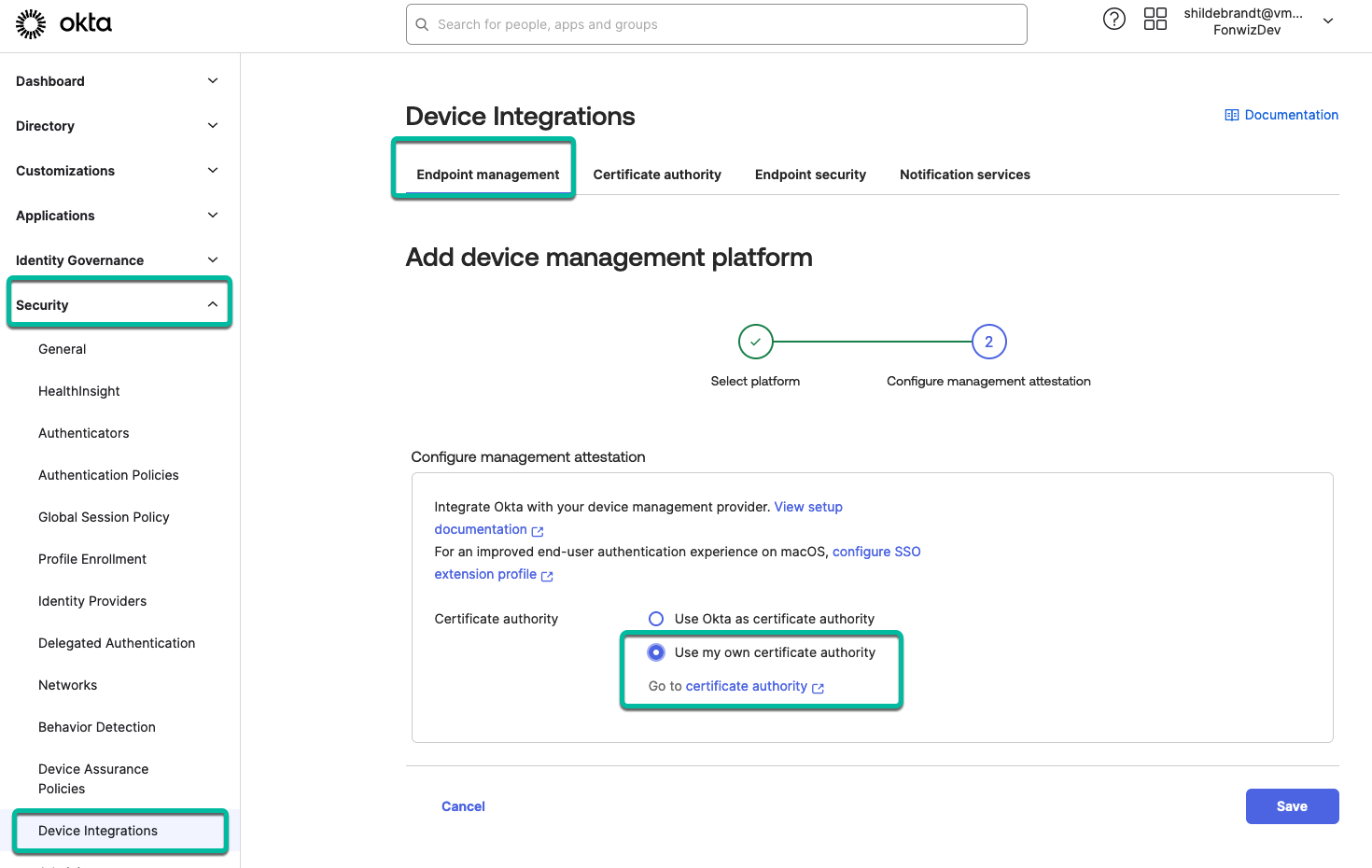This screenshot has width=1372, height=868.
Task: Click the people and apps search field
Action: [716, 24]
